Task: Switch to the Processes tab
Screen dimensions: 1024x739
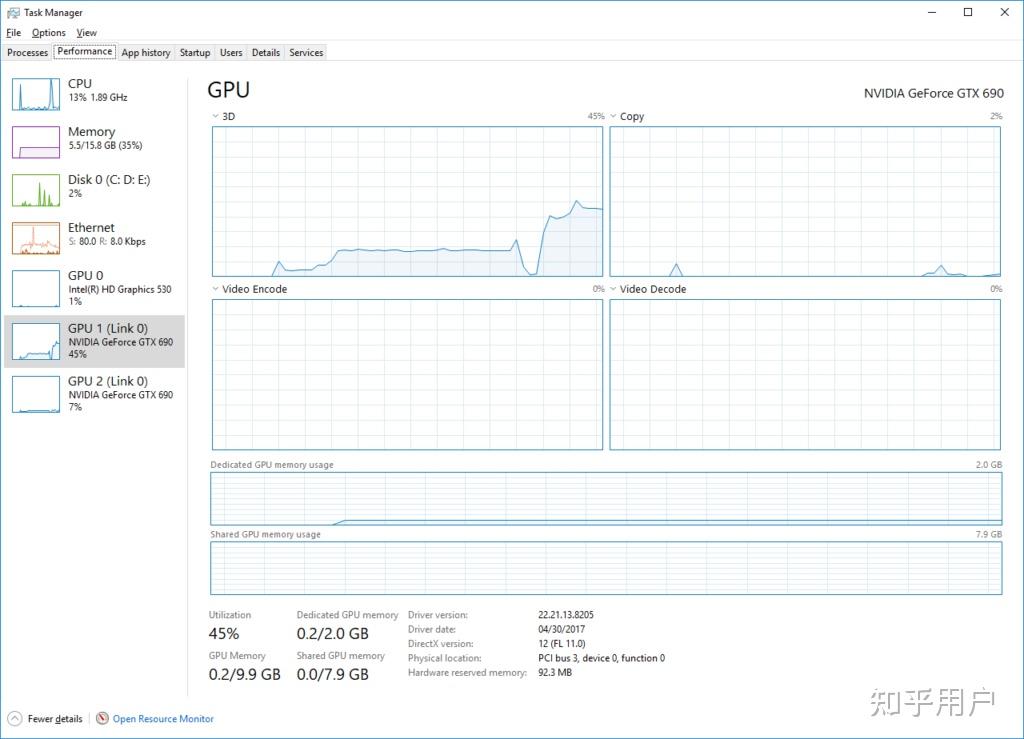Action: click(27, 52)
